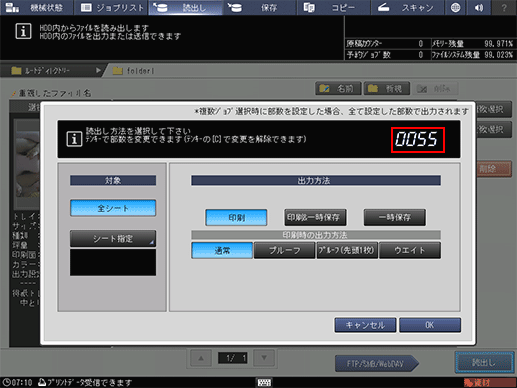Click the info icon in top message area

[x=23, y=32]
